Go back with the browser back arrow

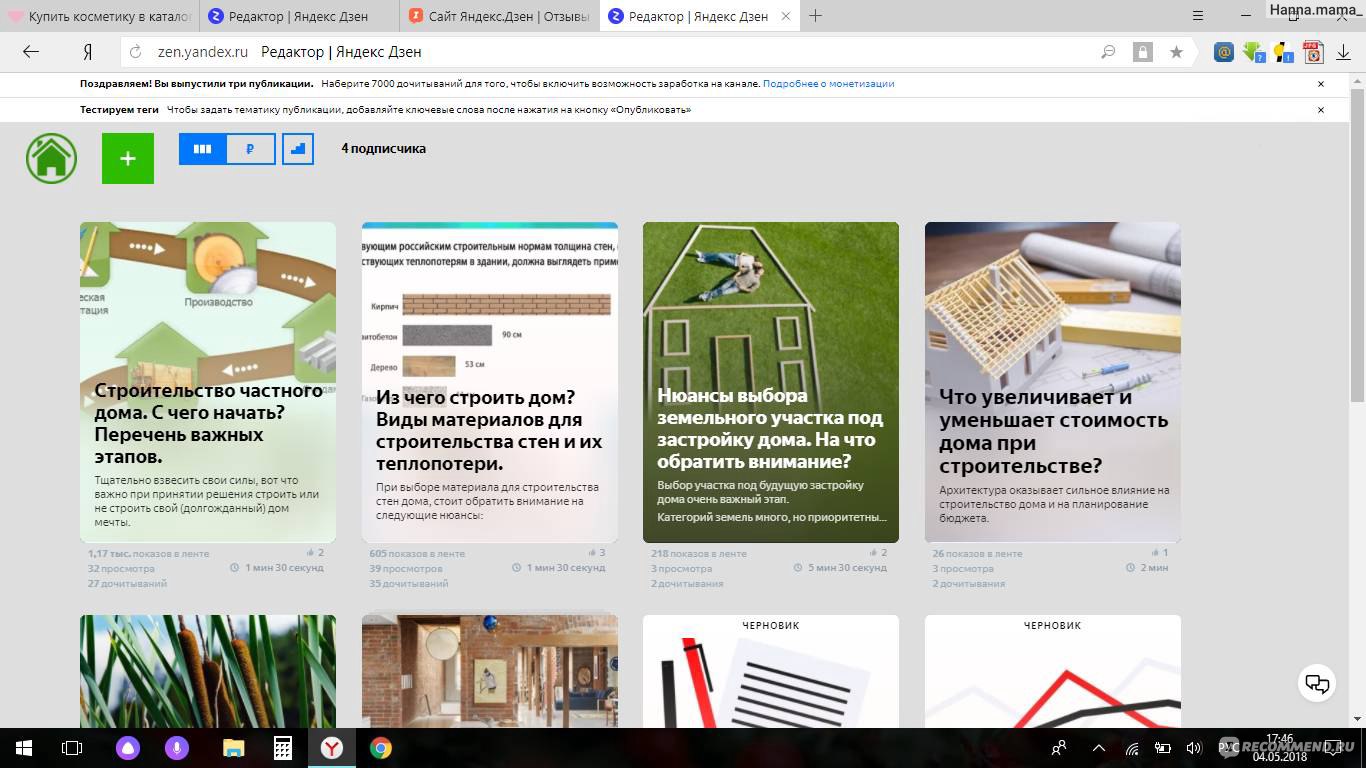(x=31, y=52)
